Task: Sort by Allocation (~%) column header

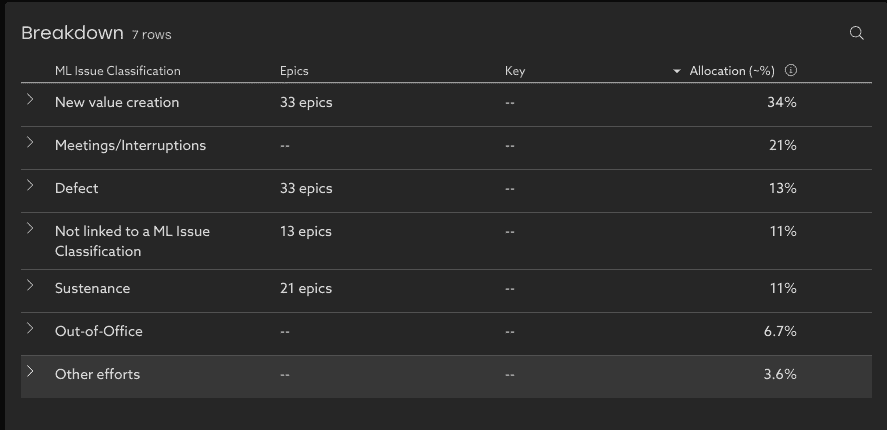Action: tap(732, 71)
